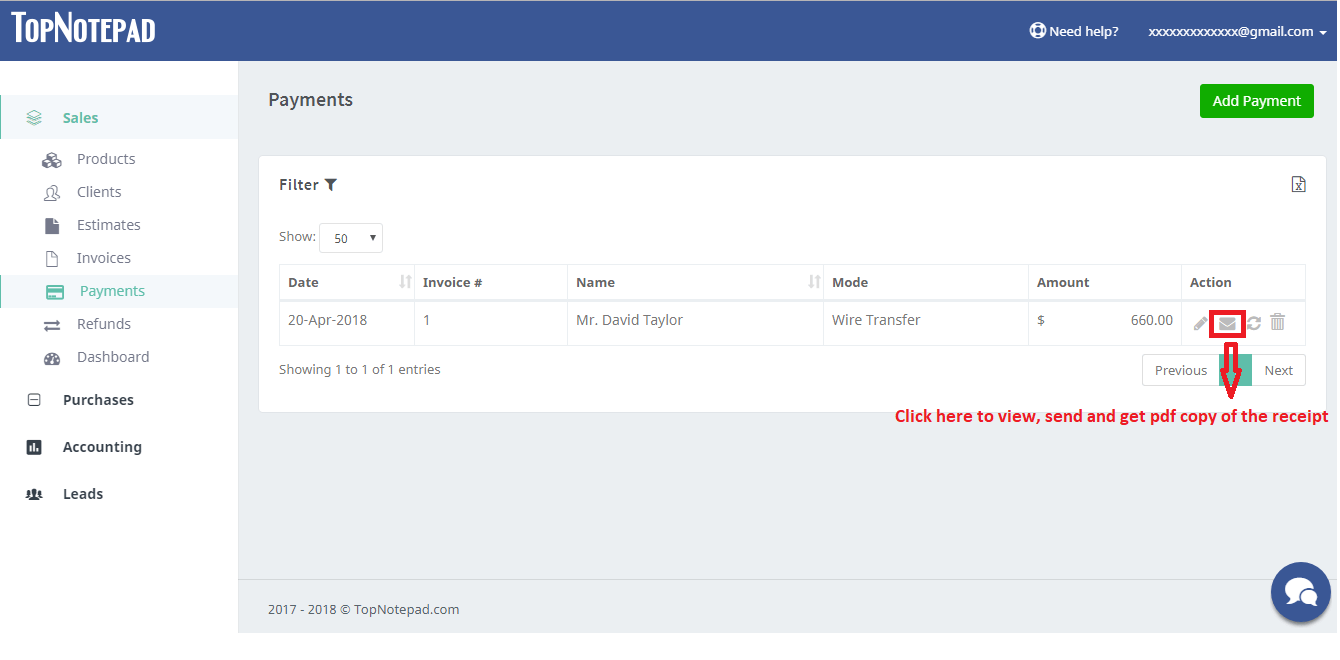Delete payment using the trash icon
1340x660 pixels.
coord(1278,322)
